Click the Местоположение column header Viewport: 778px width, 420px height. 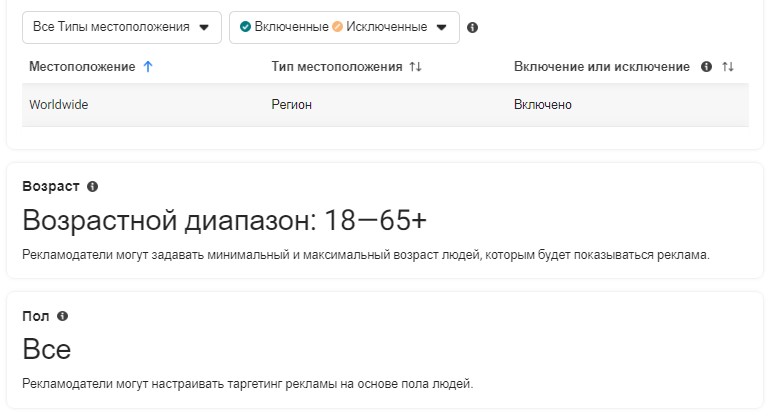[x=82, y=67]
